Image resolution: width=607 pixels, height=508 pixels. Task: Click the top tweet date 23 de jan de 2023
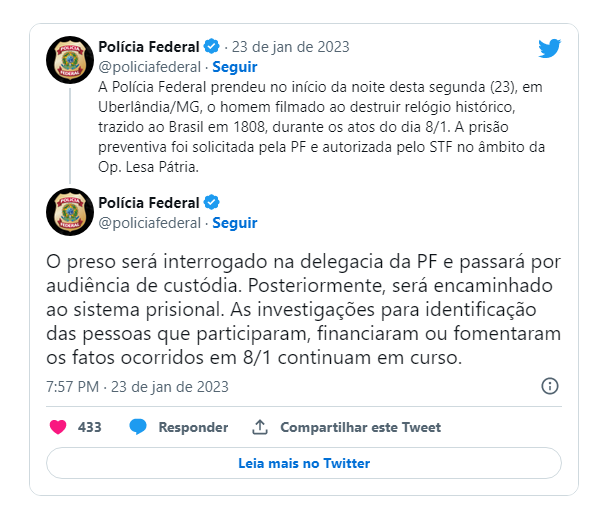pos(290,47)
